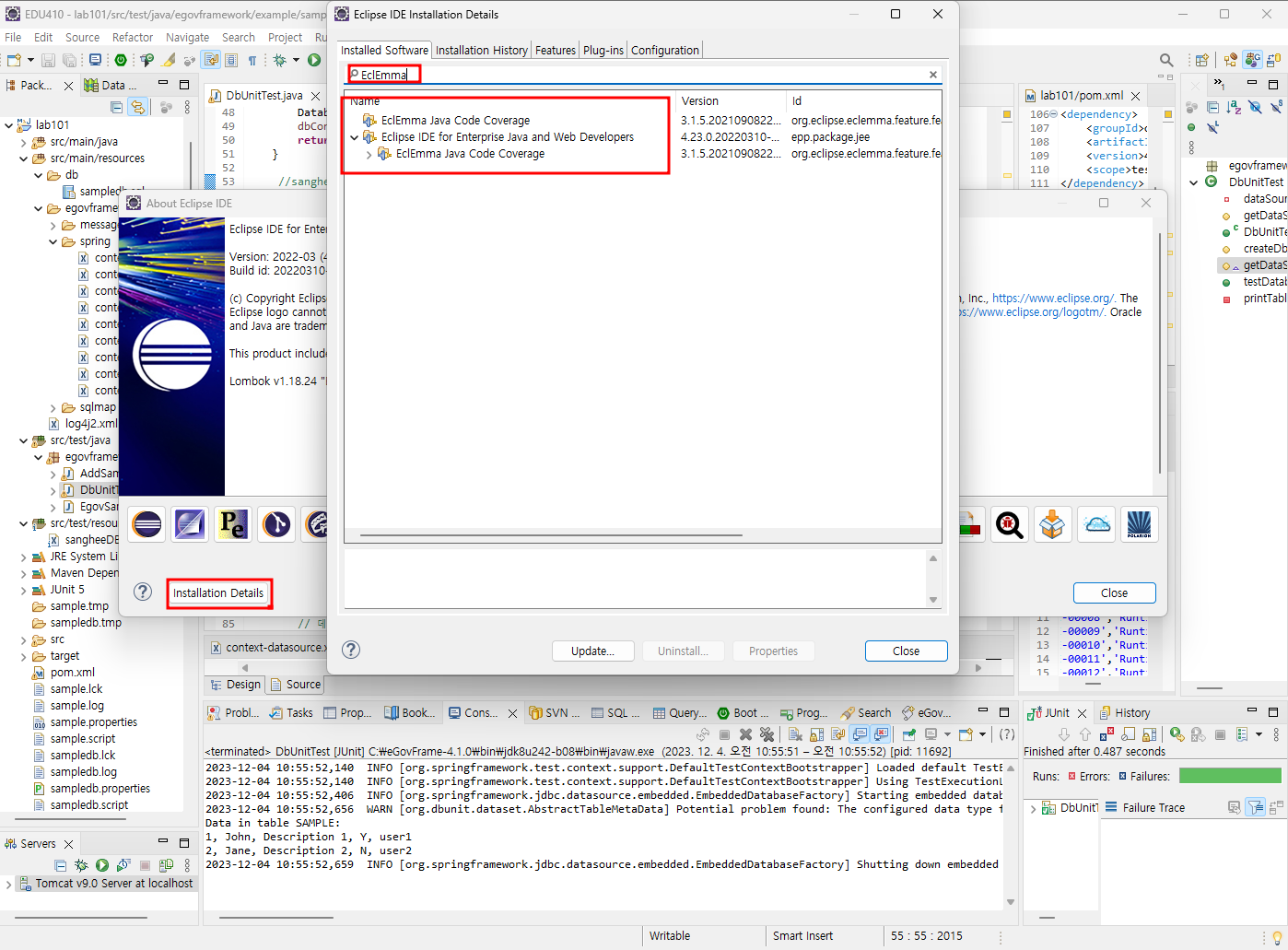
Task: Click the Update... button
Action: tap(593, 651)
